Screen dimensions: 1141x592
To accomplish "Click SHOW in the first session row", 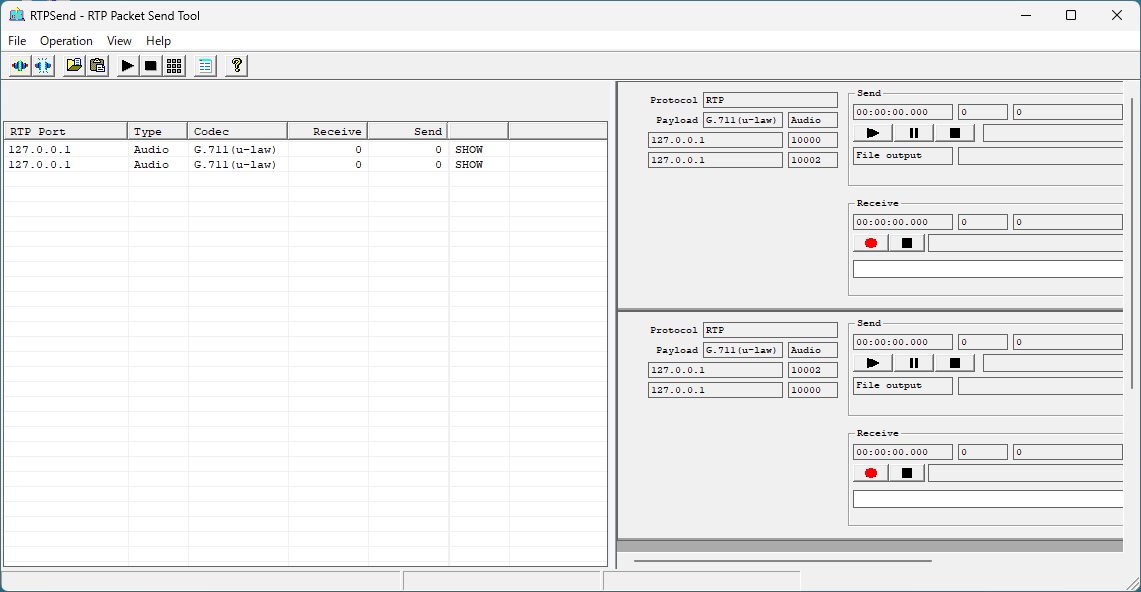I will click(469, 150).
